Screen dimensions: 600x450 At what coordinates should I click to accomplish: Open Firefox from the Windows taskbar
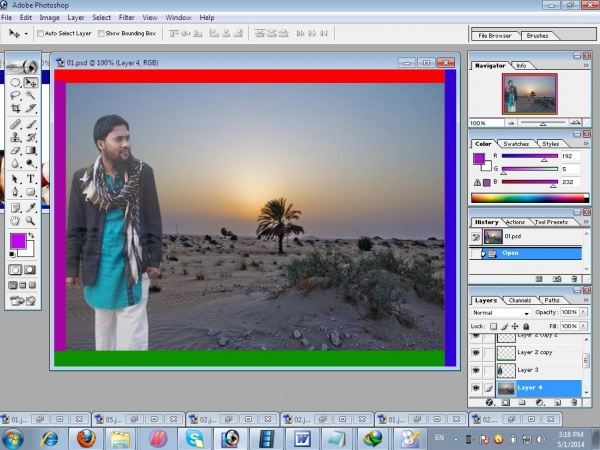[x=84, y=438]
